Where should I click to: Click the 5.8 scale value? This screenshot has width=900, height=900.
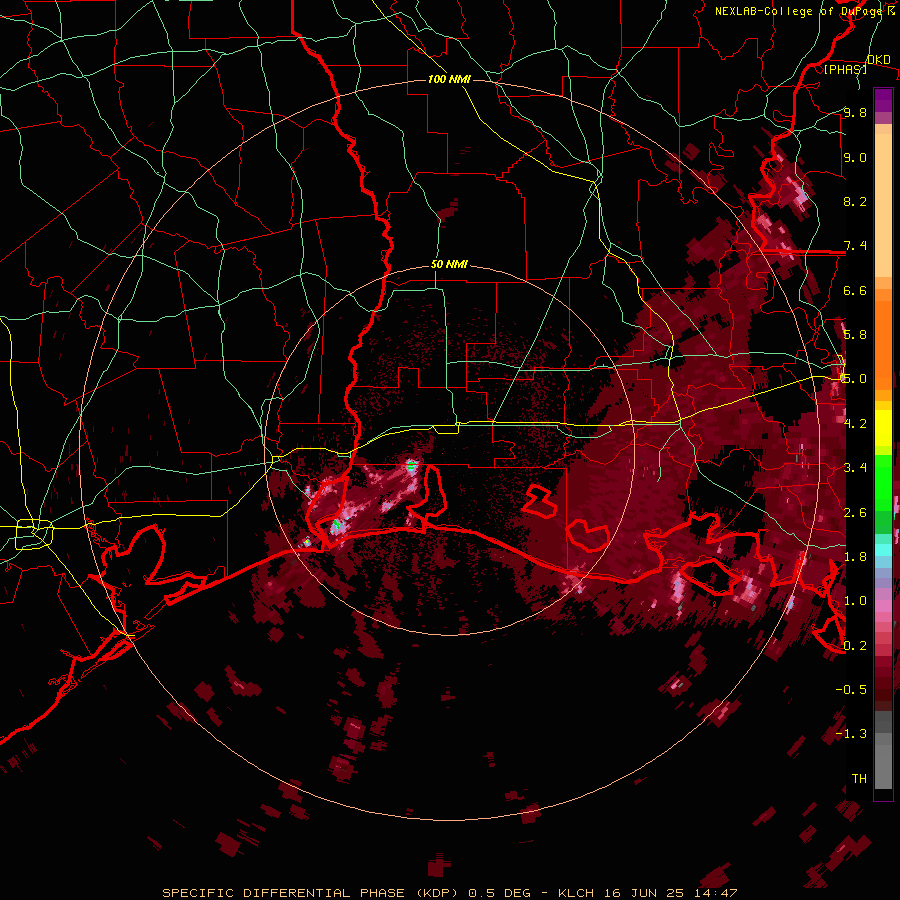point(855,335)
